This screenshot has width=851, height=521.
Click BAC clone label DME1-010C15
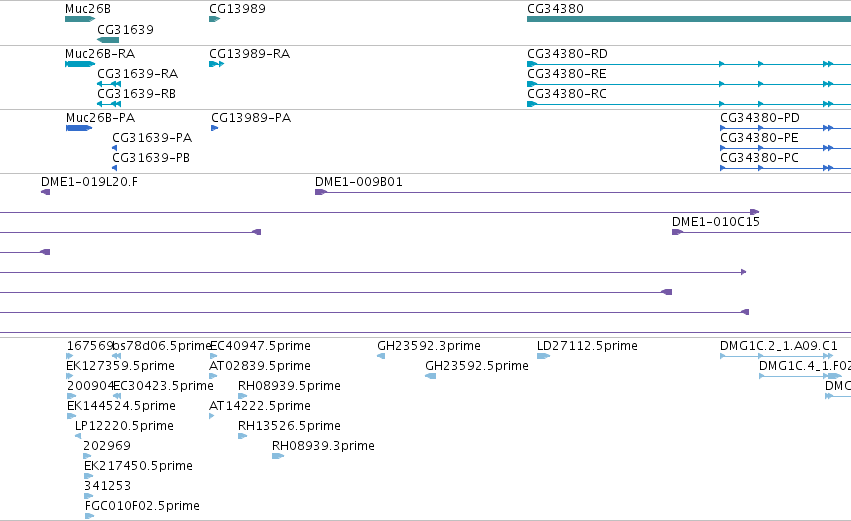coord(716,221)
